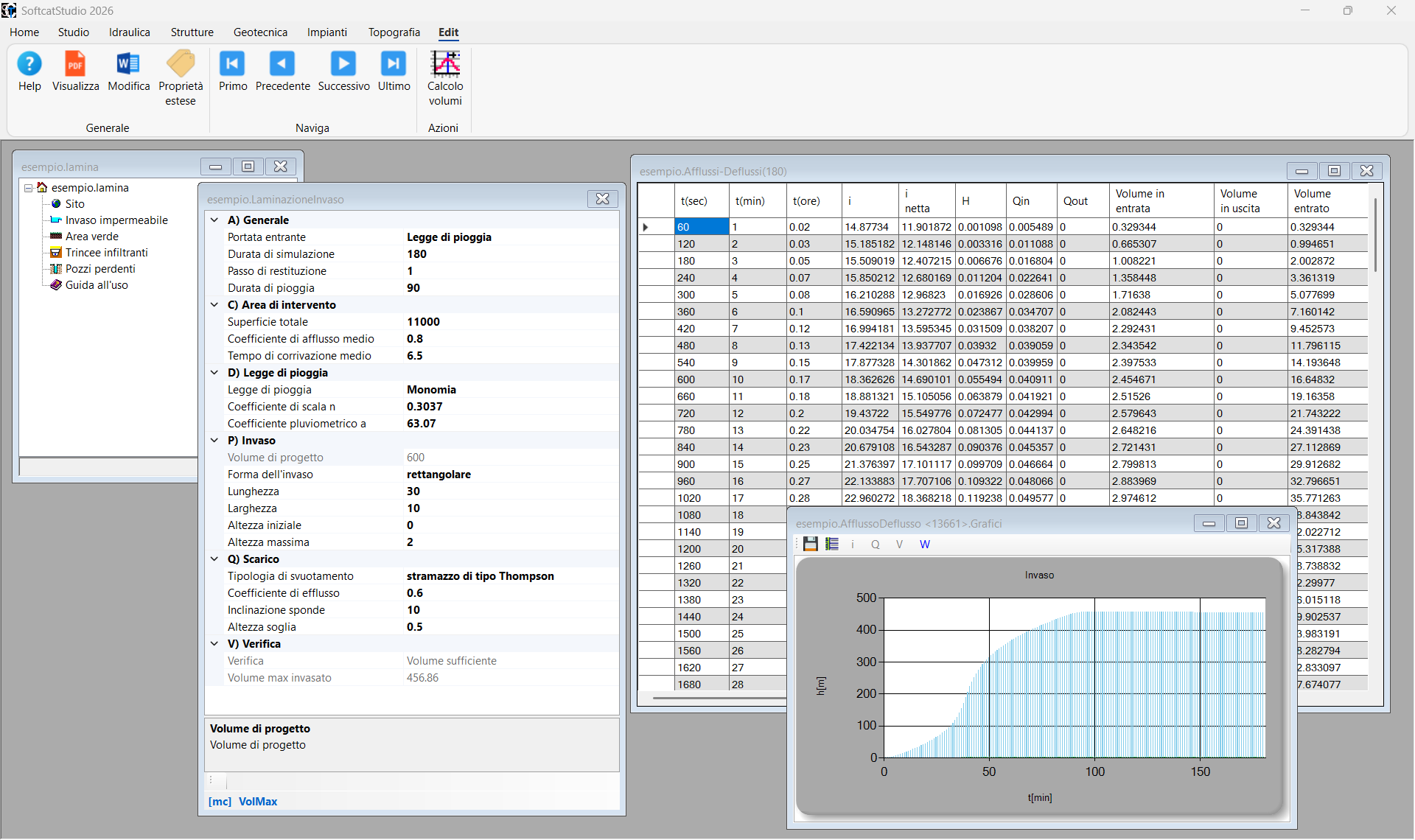Select Legge di pioggia value Monomia

coord(511,390)
